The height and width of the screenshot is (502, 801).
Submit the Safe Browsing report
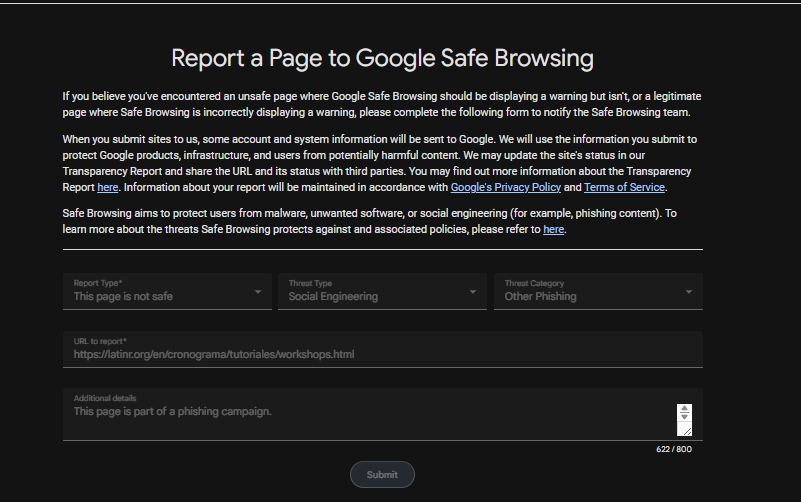click(x=382, y=474)
